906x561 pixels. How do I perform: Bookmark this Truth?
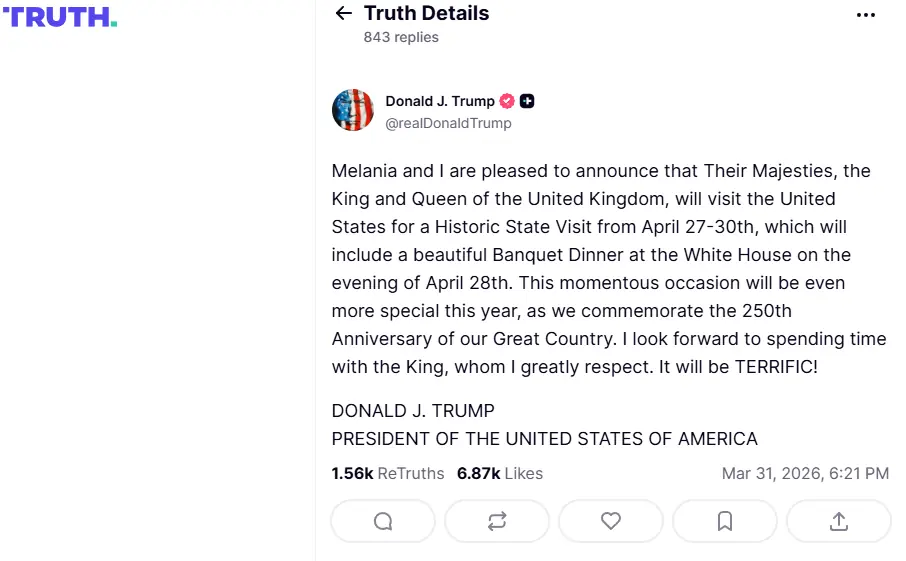coord(725,521)
